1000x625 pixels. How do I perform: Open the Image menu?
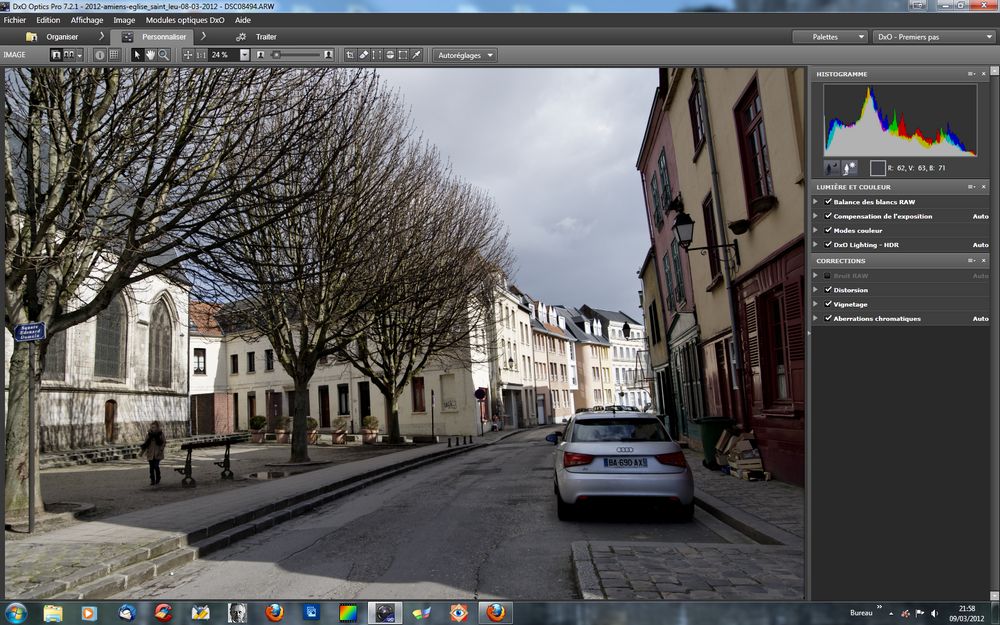124,20
